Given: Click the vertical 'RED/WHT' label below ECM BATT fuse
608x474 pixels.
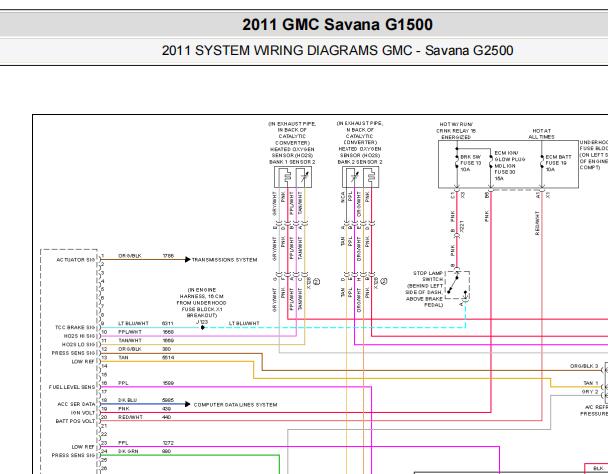Looking at the screenshot, I should coord(537,223).
